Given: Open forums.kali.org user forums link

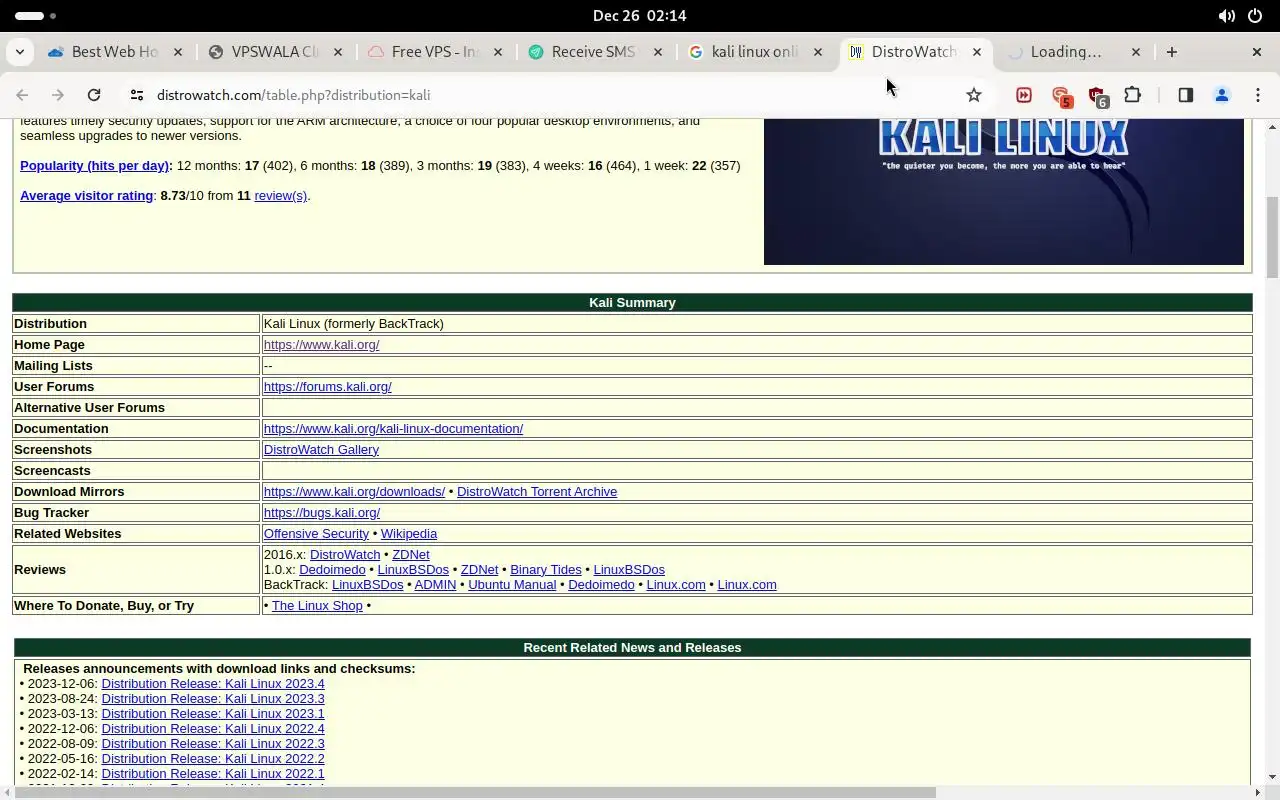Looking at the screenshot, I should click(x=327, y=387).
